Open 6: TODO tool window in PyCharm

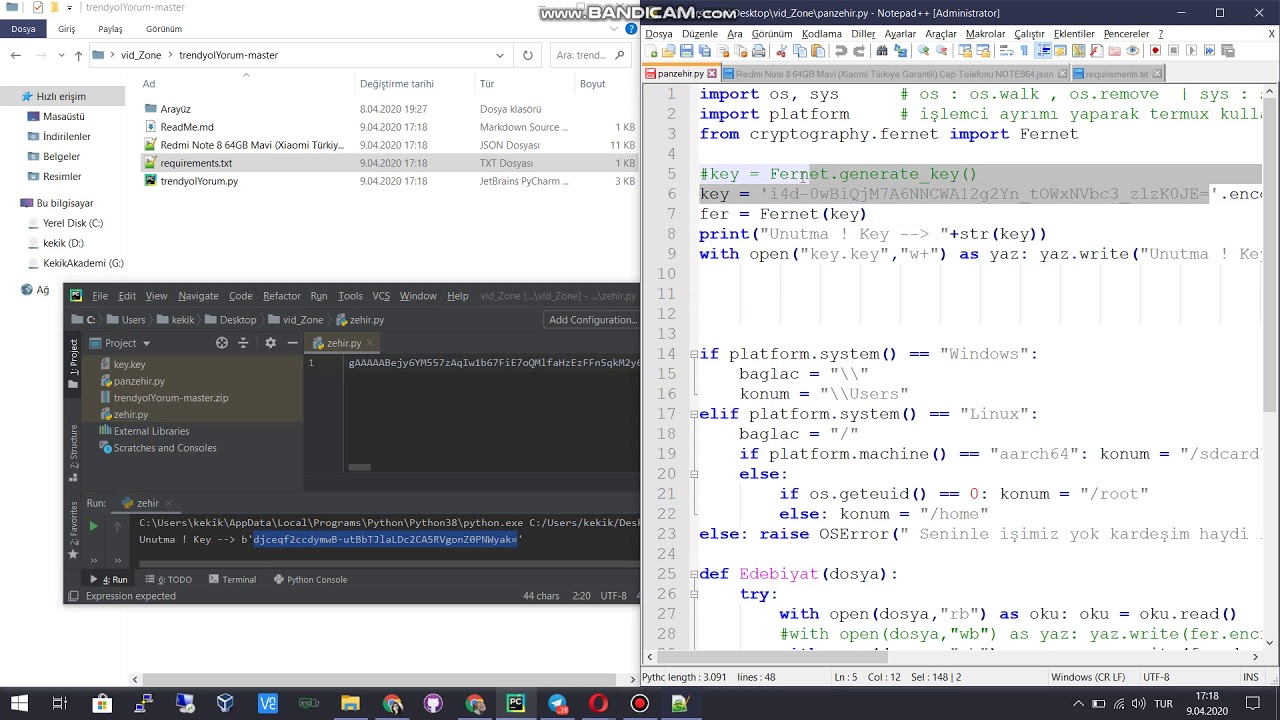(x=168, y=579)
